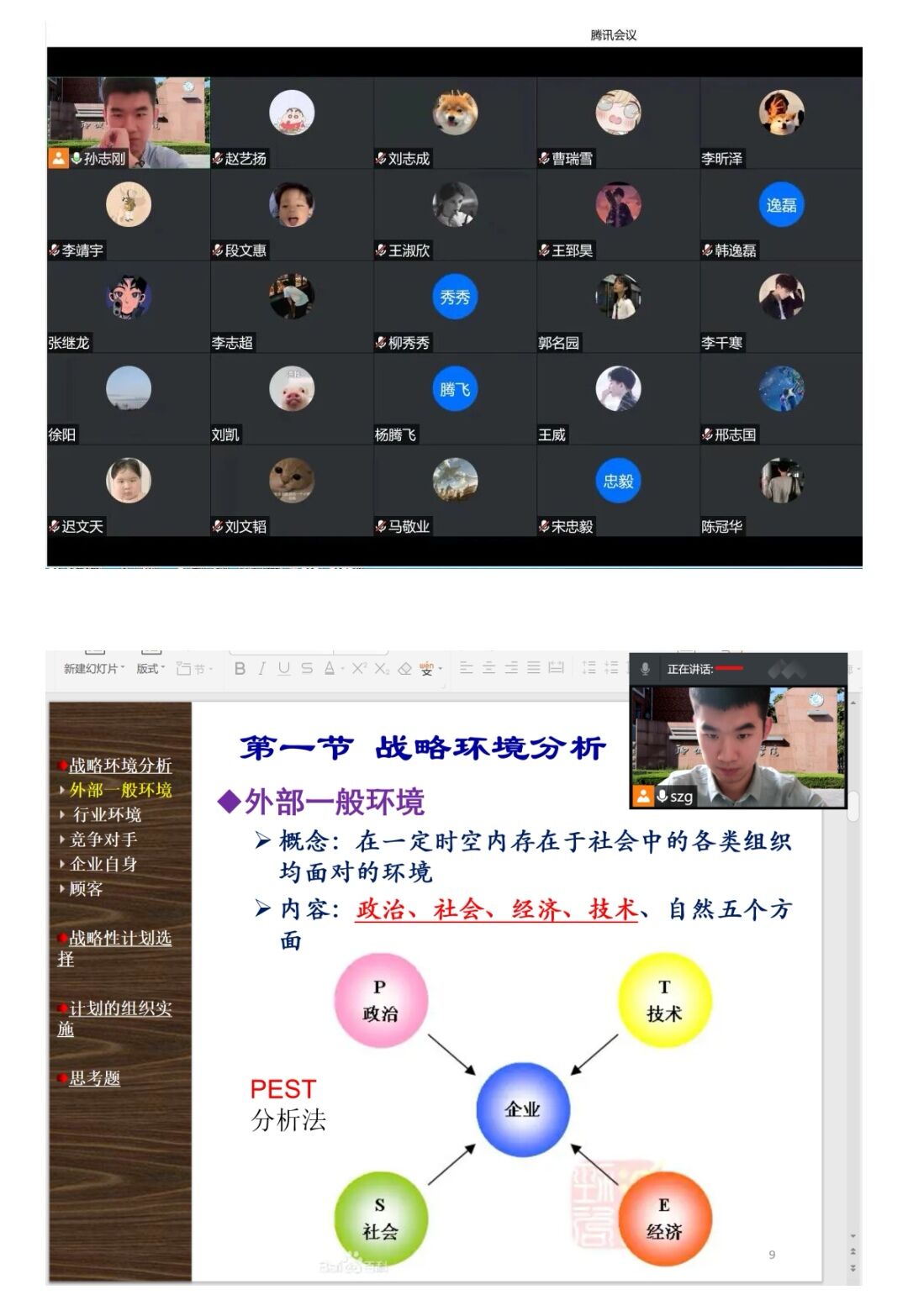Select participant tile 宋忠毅
This screenshot has height=1316, width=908.
(618, 491)
